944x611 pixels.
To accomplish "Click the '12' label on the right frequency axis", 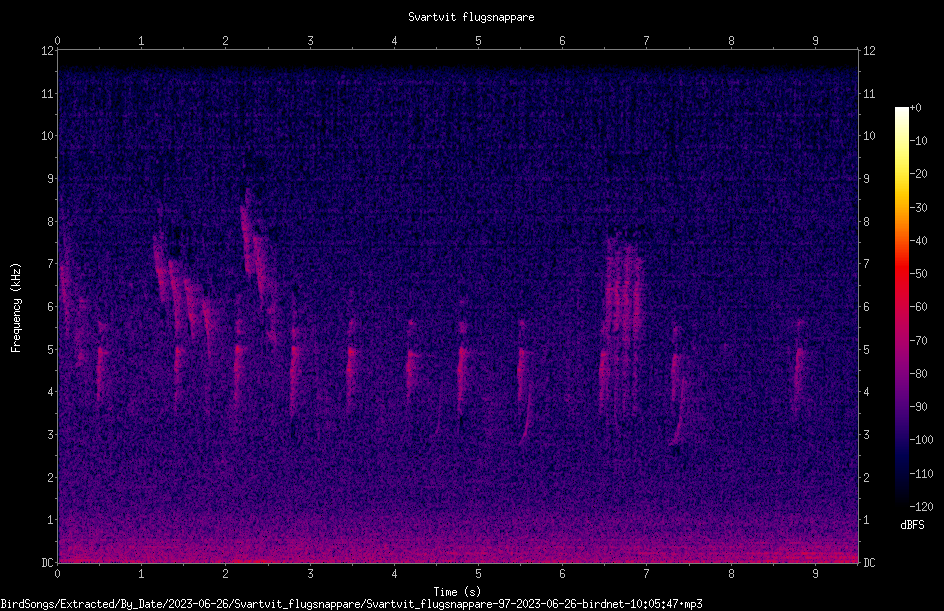I will pyautogui.click(x=869, y=51).
